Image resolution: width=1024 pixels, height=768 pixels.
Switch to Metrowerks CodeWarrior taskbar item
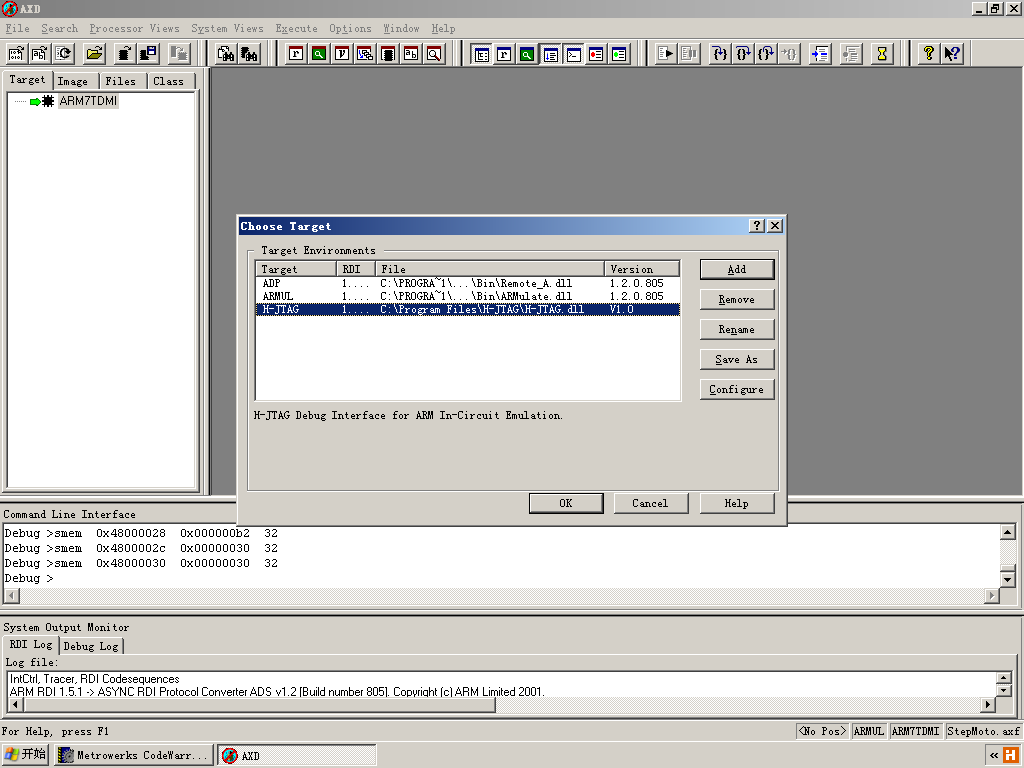134,756
